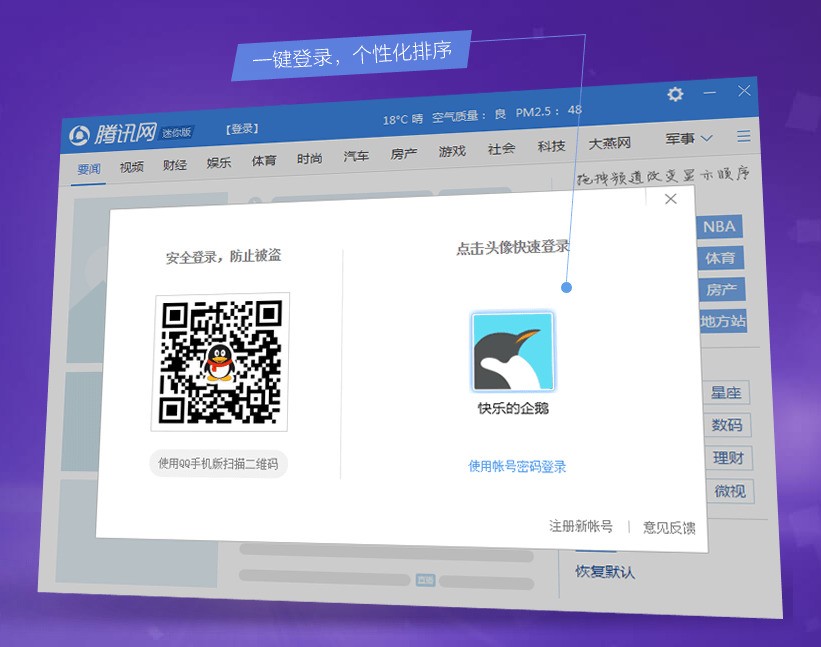Open the 游戏 channel tab

pos(452,151)
